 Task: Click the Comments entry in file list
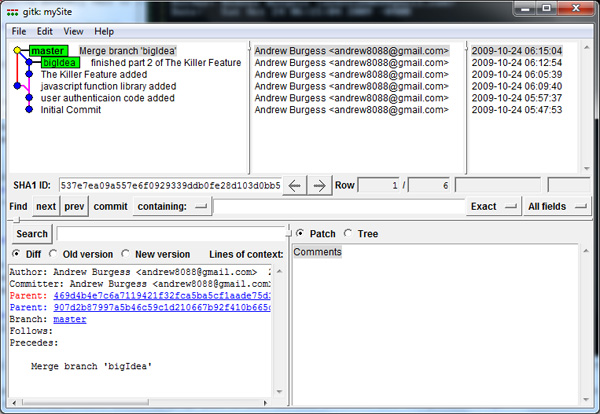tap(317, 252)
